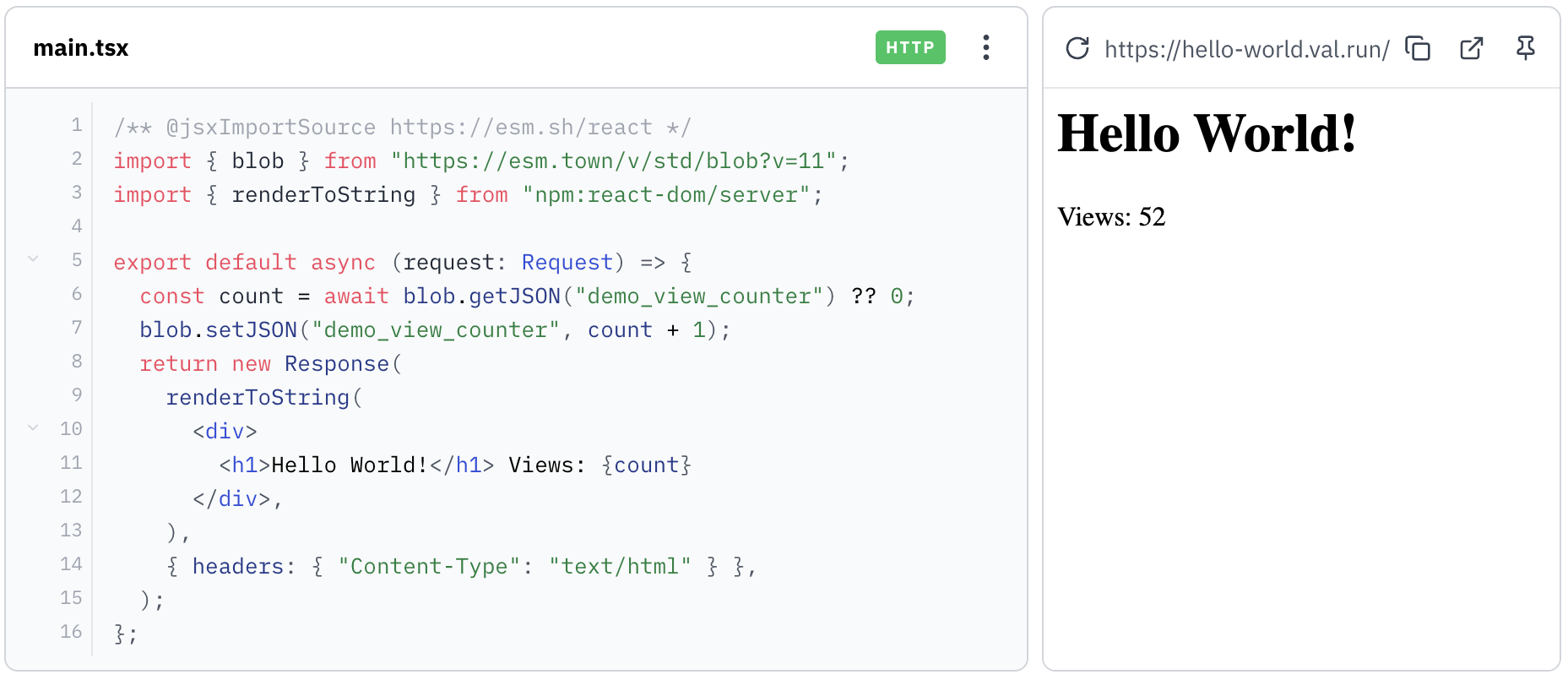Open the three-dot options menu

point(985,48)
